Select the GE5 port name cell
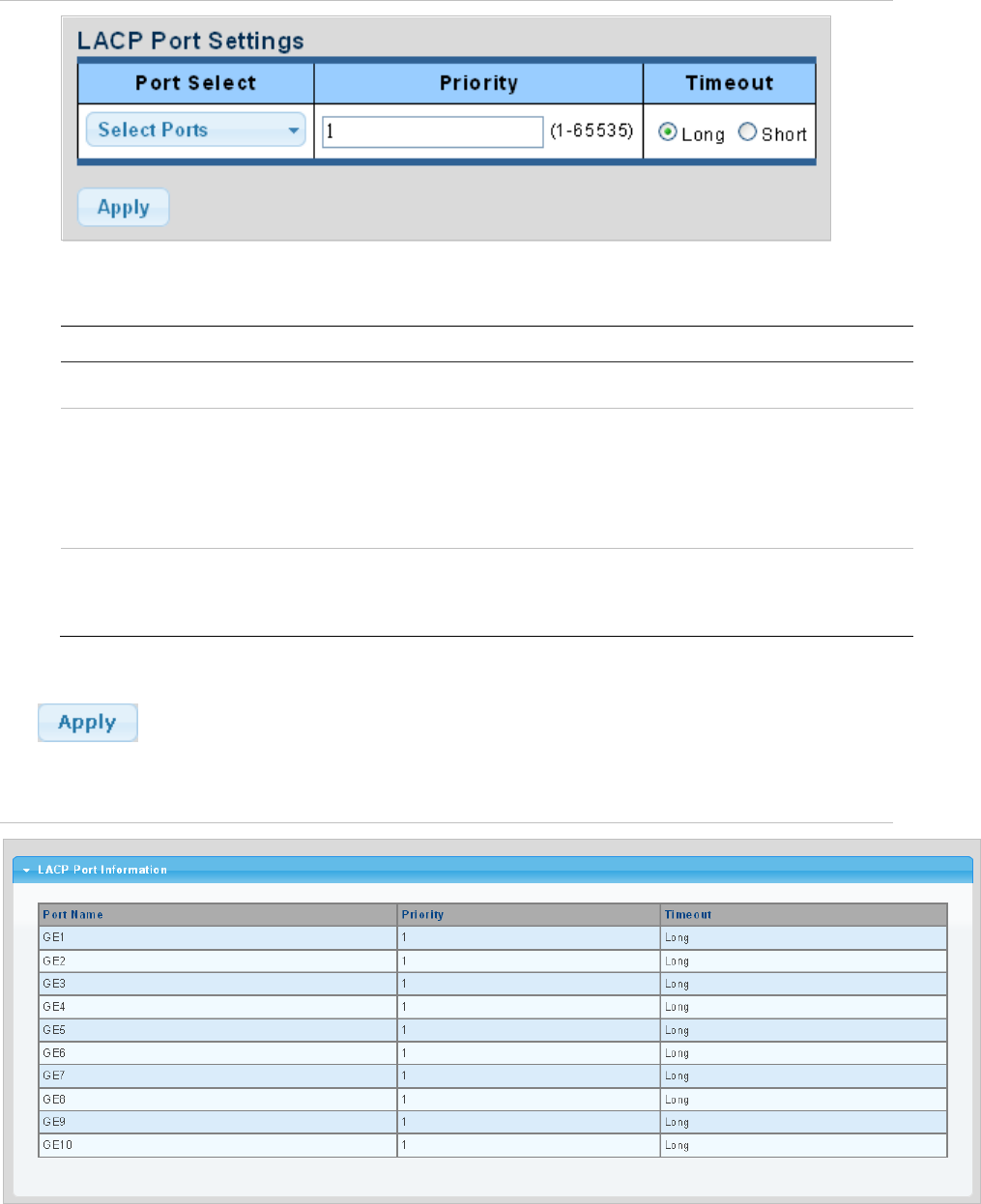 point(218,1030)
